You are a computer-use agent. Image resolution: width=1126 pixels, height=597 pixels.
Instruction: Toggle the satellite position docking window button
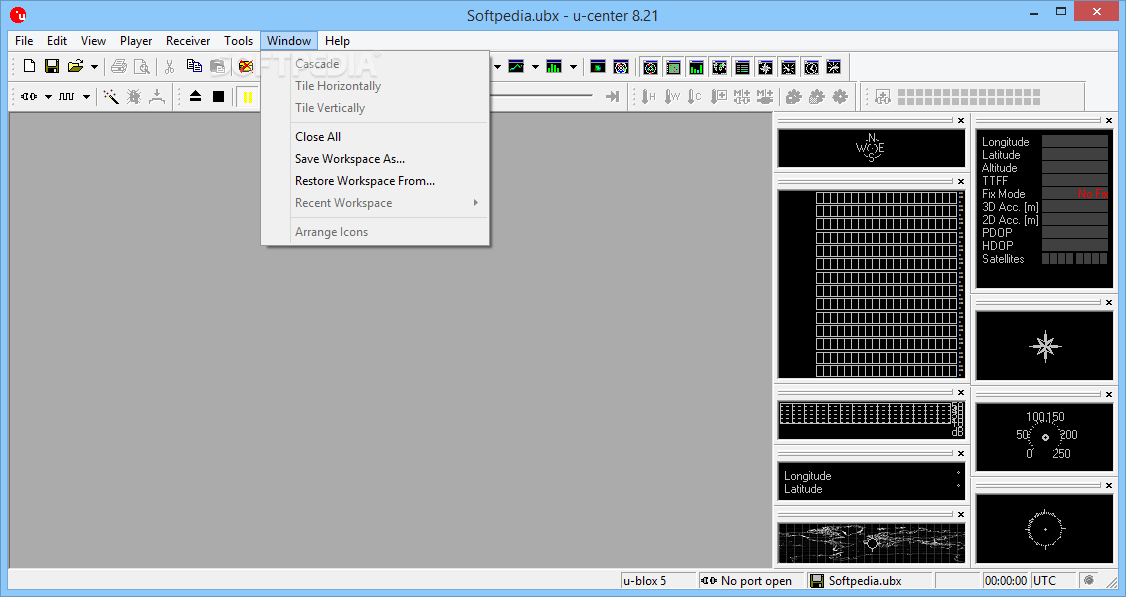(x=651, y=68)
